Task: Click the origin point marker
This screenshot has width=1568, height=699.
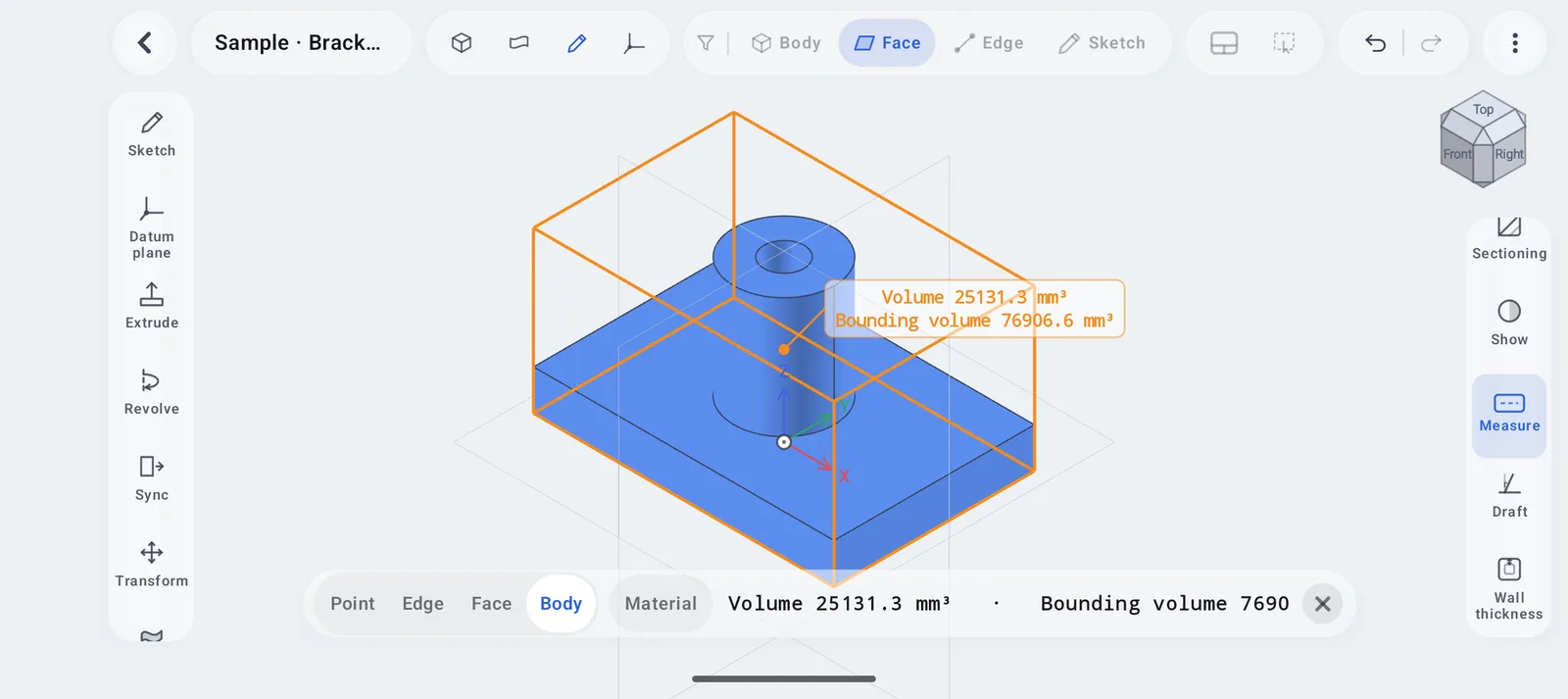Action: pos(784,442)
